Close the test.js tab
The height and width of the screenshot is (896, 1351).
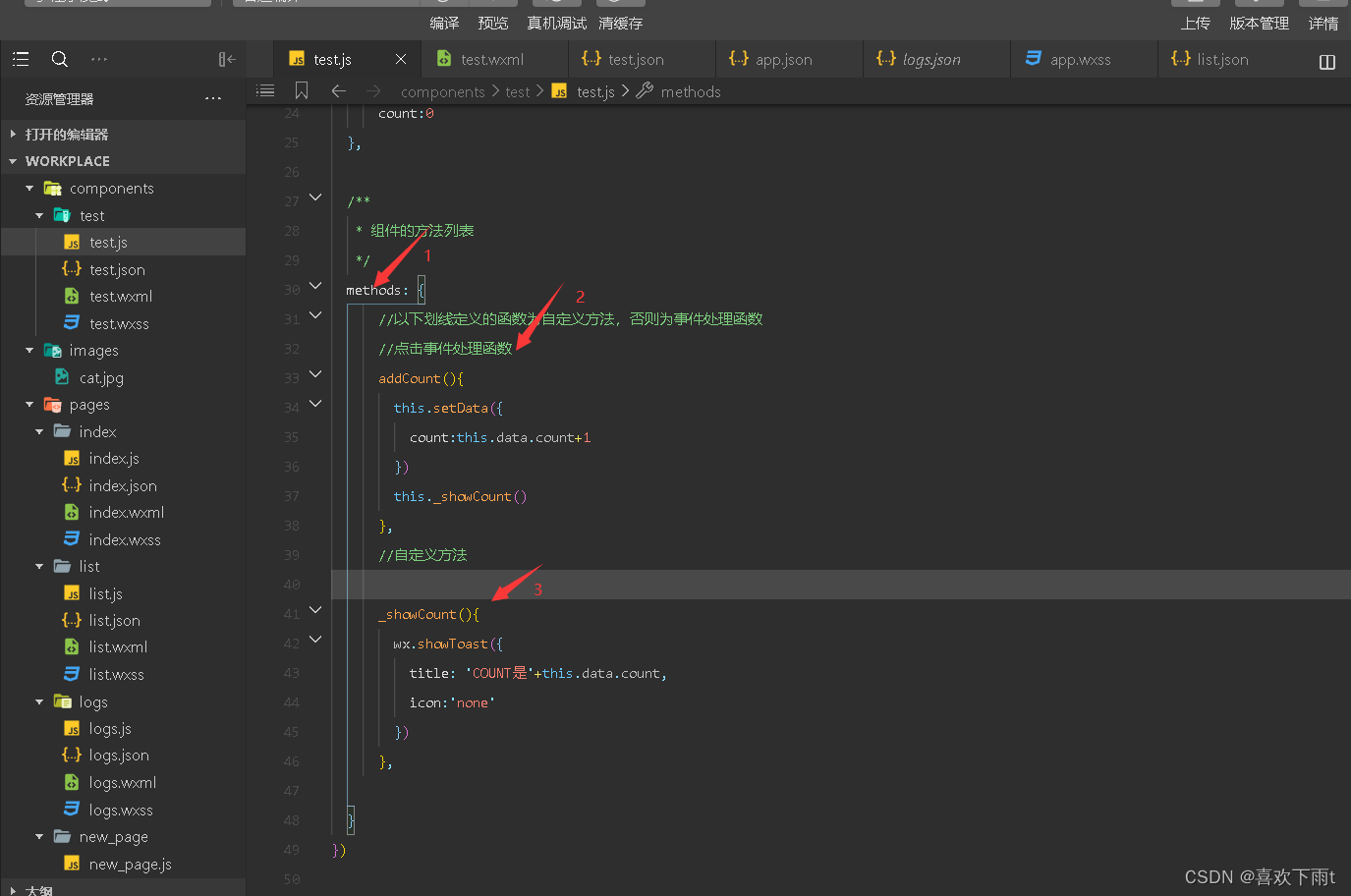[401, 59]
